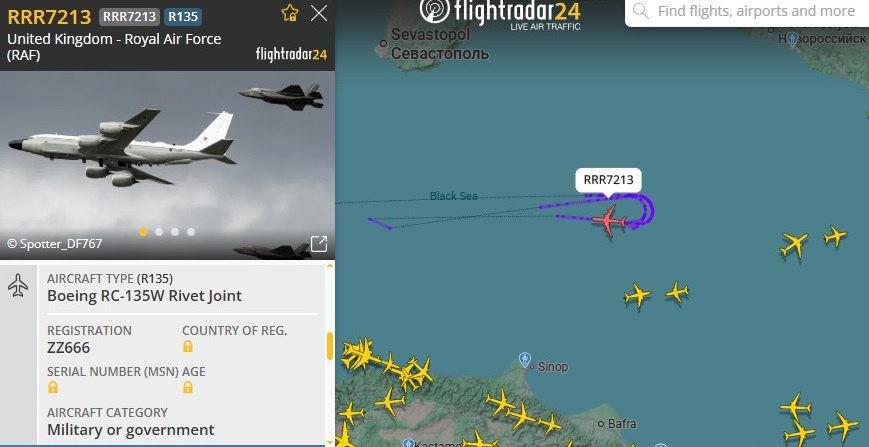This screenshot has width=869, height=447.
Task: Click the lock icon under Country of Reg.
Action: (x=188, y=347)
